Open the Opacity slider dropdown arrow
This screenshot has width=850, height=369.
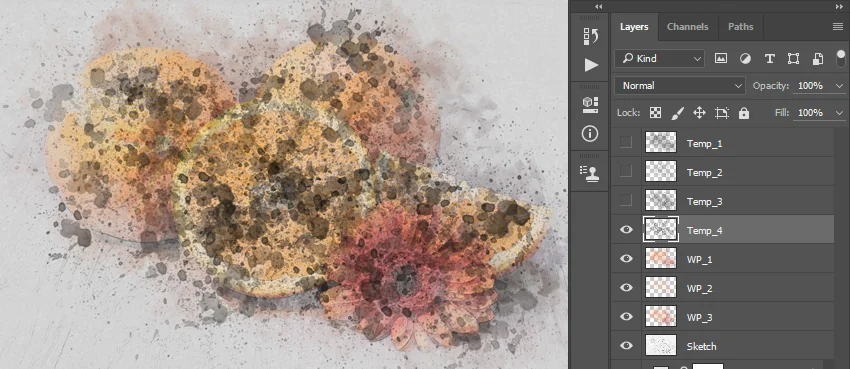pos(840,86)
